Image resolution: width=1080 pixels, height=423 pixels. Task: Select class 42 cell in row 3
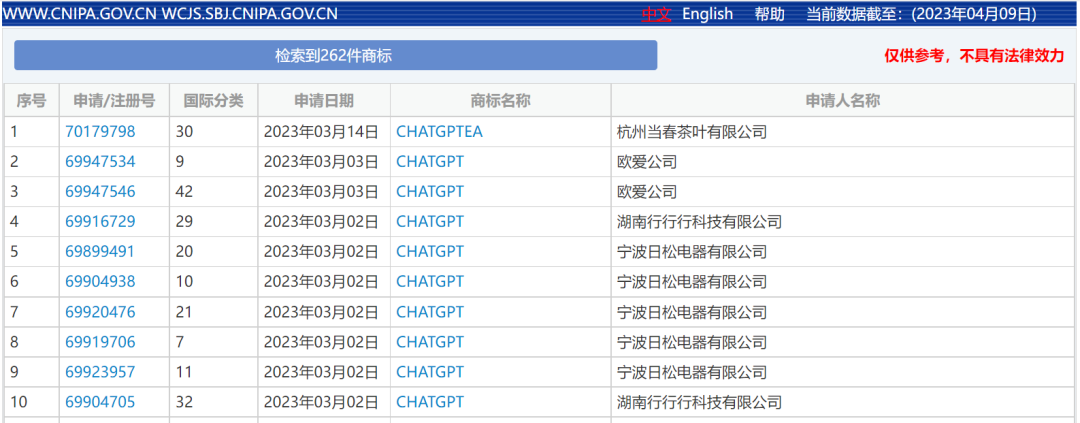[x=214, y=192]
